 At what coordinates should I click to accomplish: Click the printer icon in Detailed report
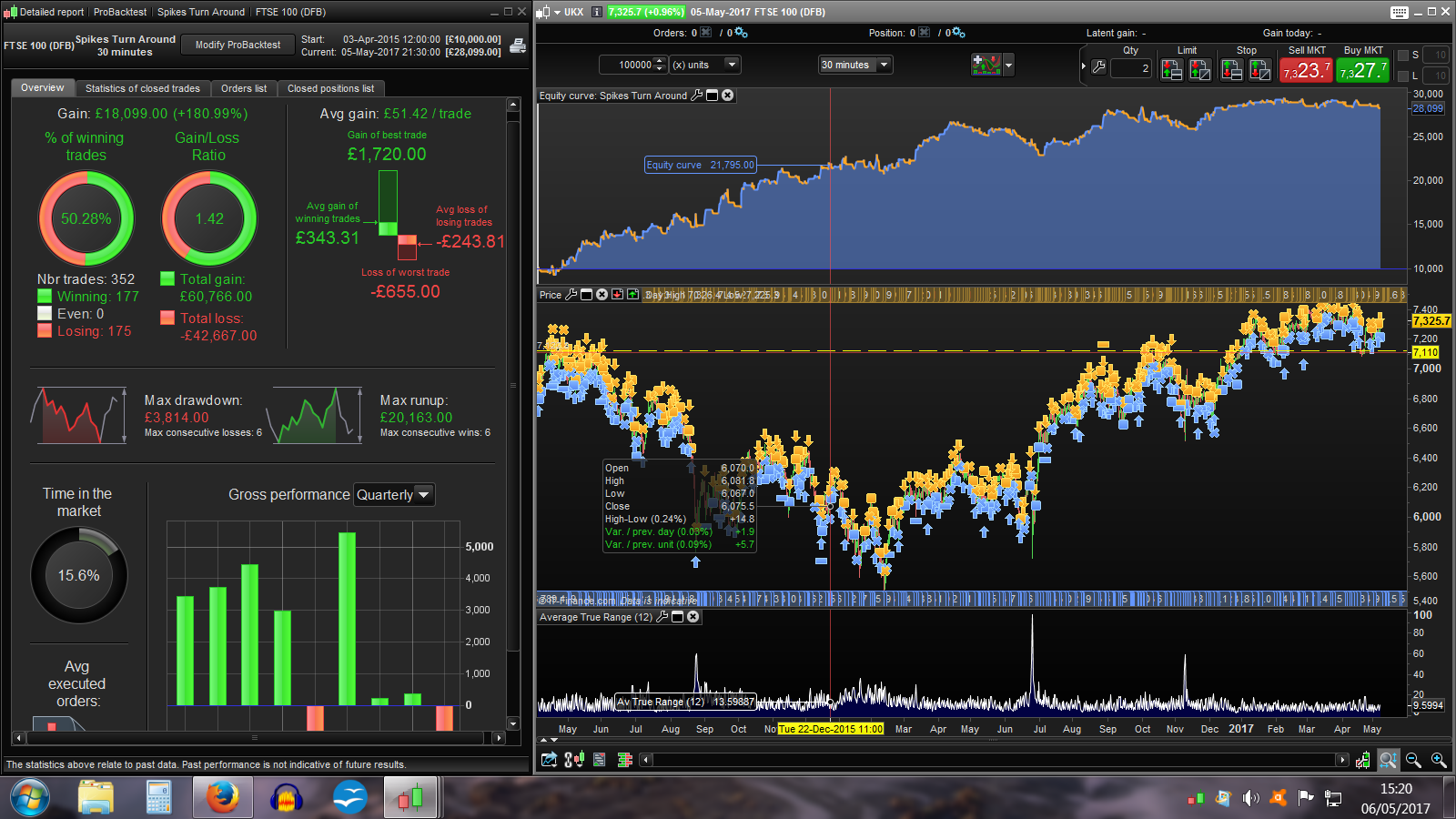[518, 45]
